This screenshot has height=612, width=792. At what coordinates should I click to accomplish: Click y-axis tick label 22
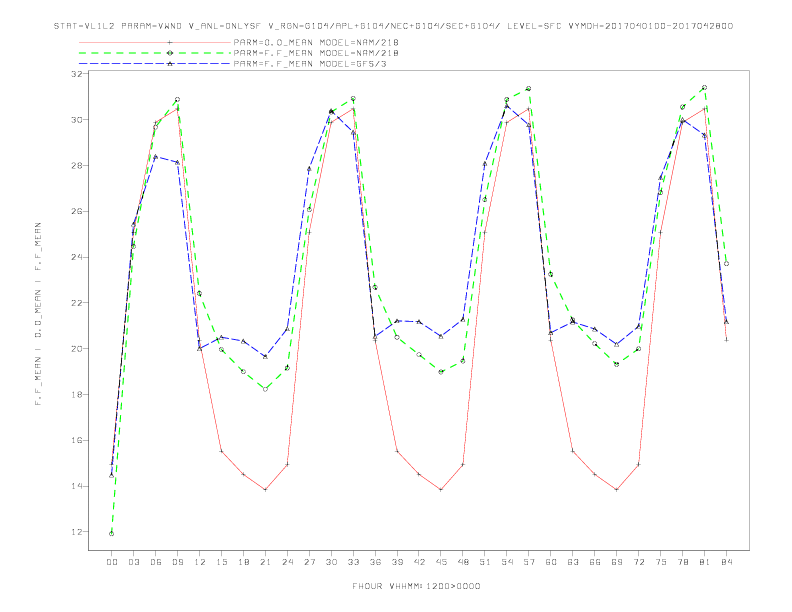coord(76,303)
